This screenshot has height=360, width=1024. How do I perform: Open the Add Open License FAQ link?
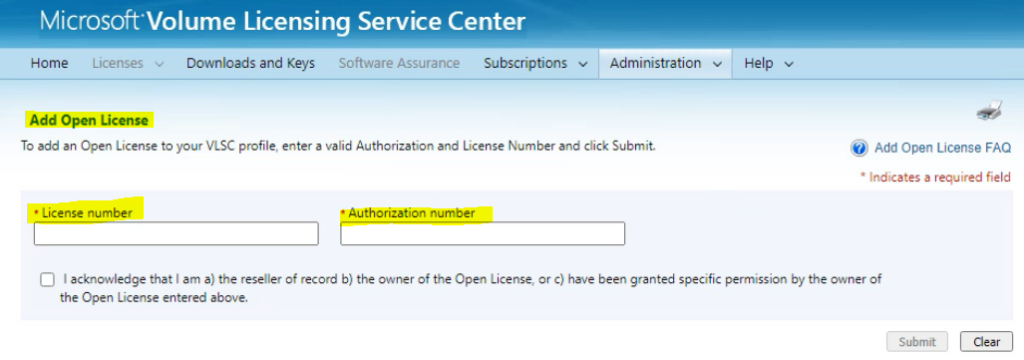(942, 148)
